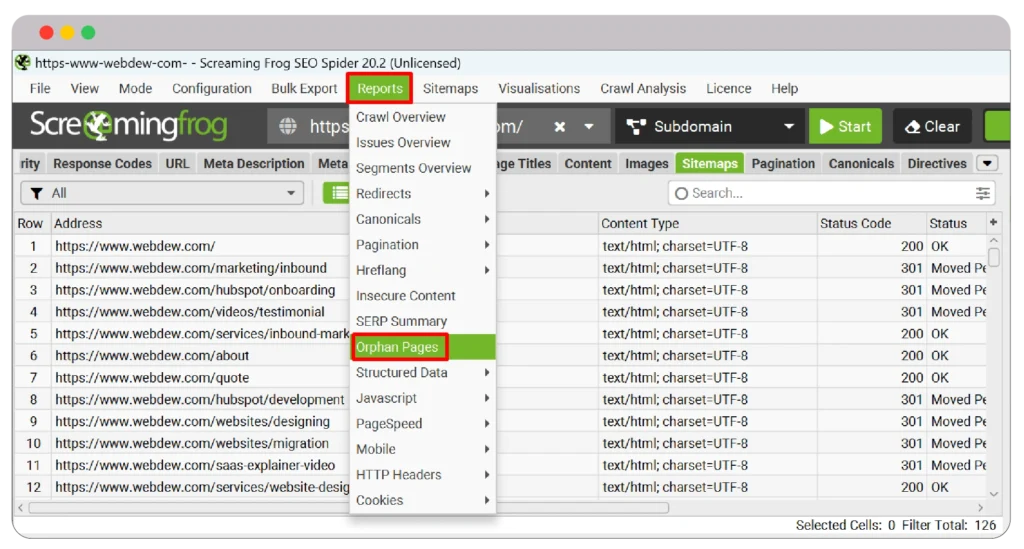Open the URL history dropdown arrow
Screen dimensions: 1024x549
[x=589, y=127]
